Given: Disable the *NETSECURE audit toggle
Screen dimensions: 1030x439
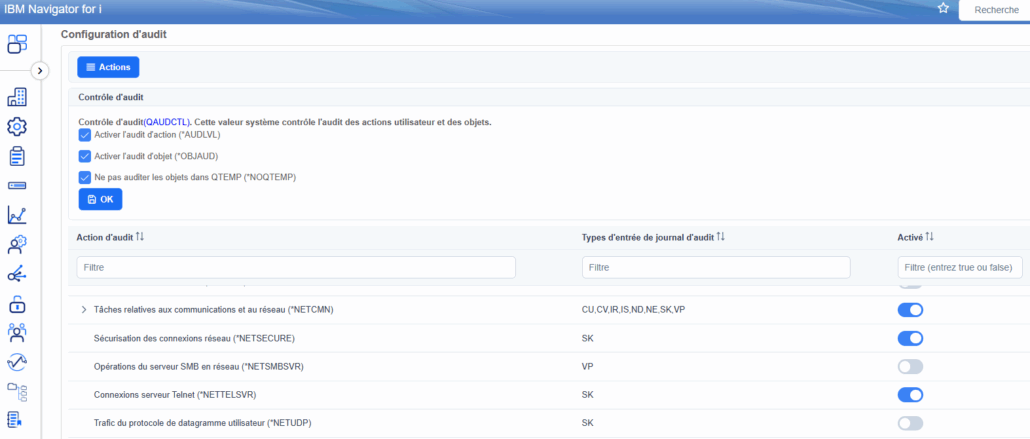Looking at the screenshot, I should (910, 338).
